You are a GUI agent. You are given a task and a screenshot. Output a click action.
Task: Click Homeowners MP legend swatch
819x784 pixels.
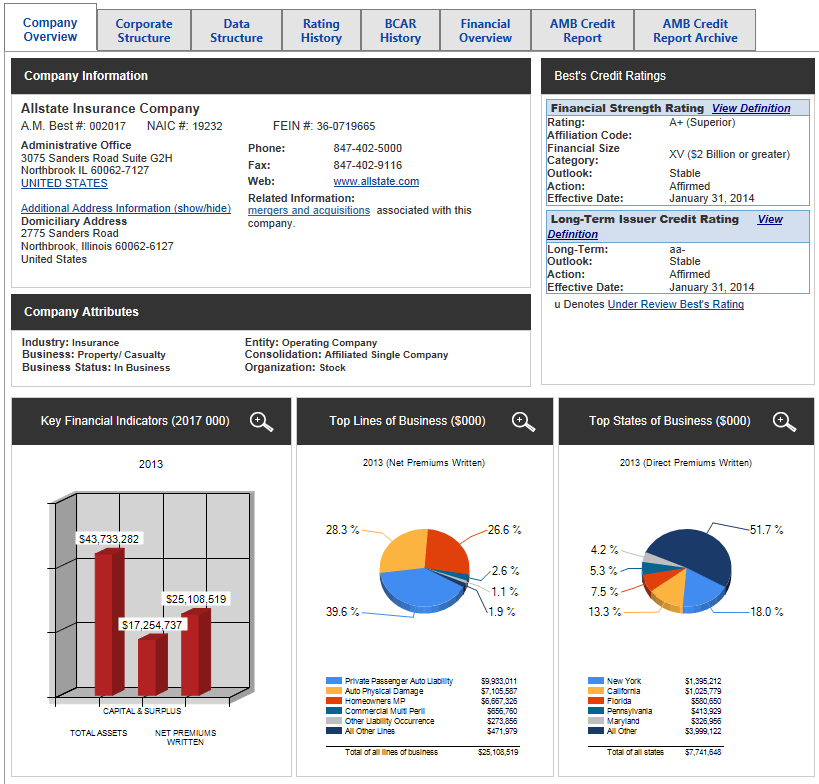[334, 700]
